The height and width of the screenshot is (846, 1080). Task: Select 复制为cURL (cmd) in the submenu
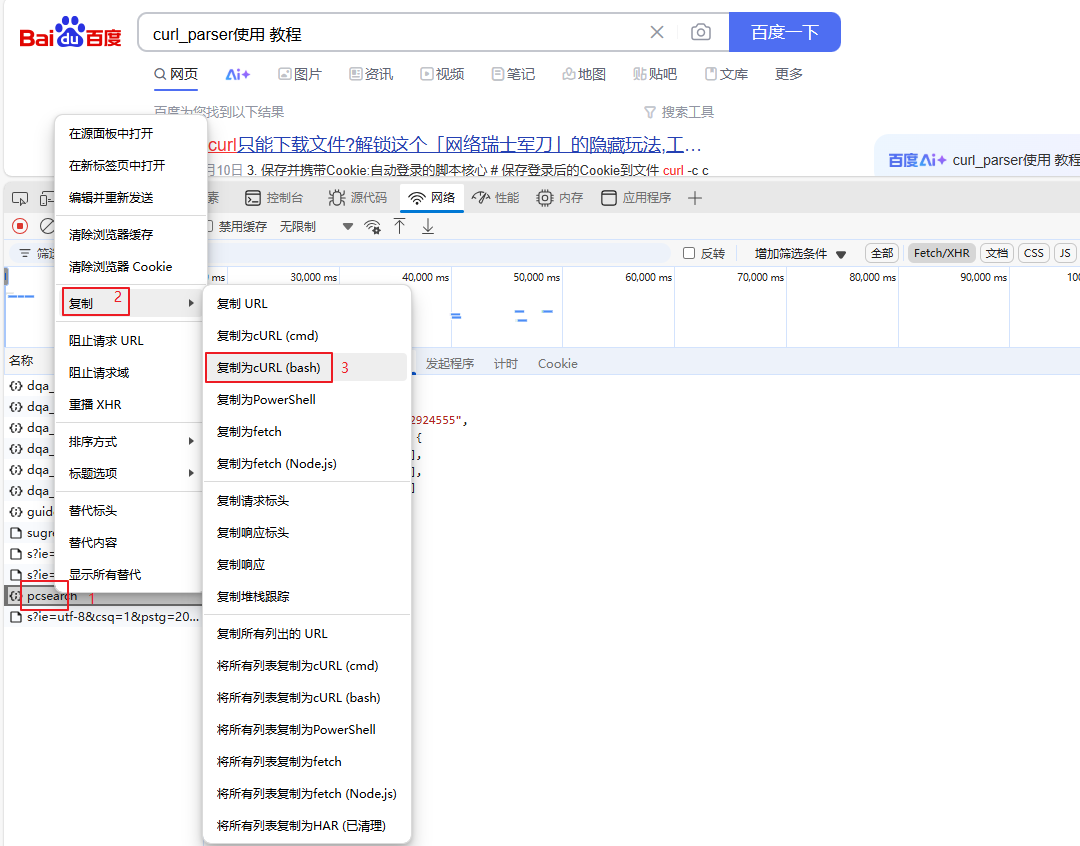tap(307, 336)
